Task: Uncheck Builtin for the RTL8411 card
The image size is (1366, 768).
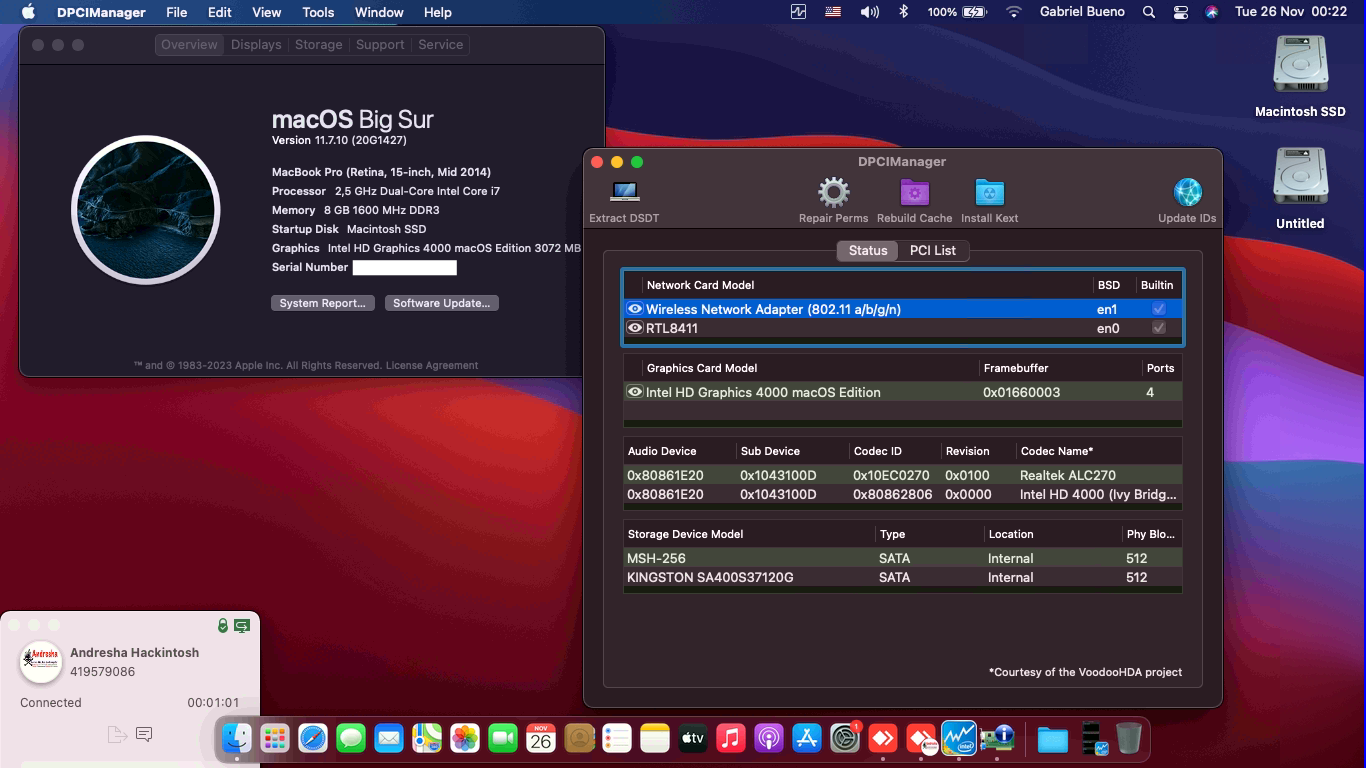Action: (x=1158, y=327)
